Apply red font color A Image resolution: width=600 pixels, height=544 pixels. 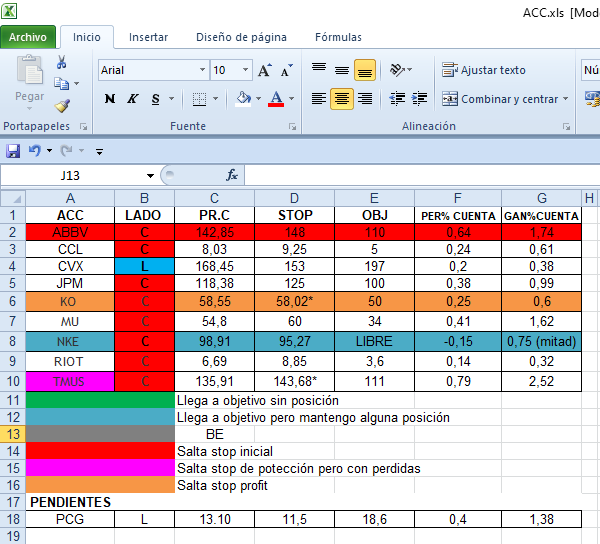pos(276,99)
